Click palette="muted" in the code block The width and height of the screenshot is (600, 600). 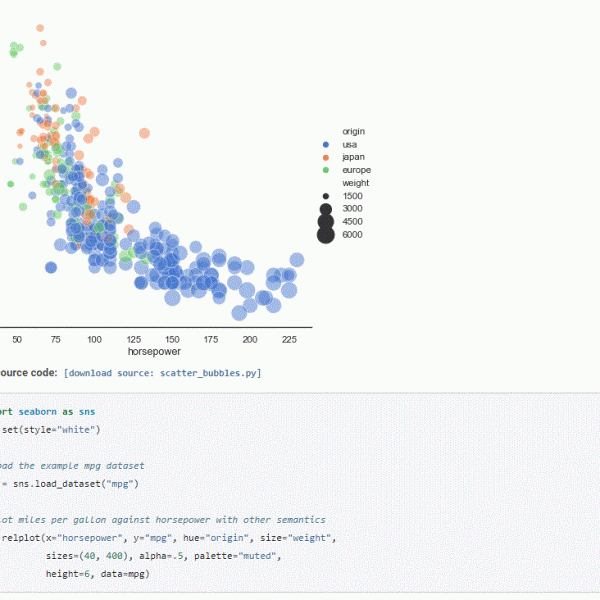click(237, 555)
